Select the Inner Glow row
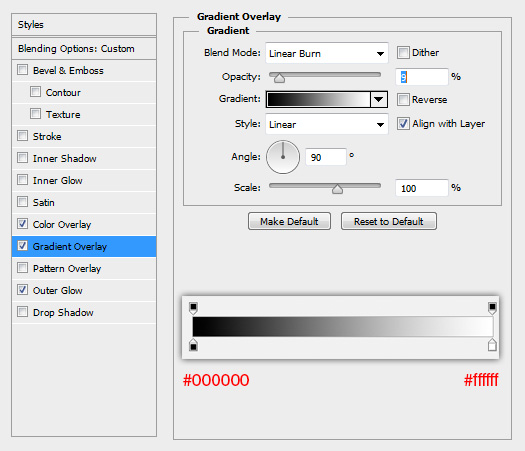 coord(84,180)
